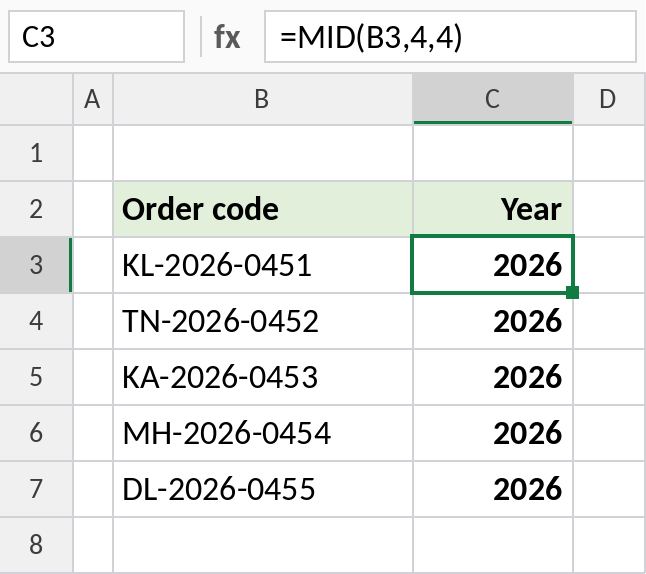Click the fill handle of cell C3
Viewport: 646px width, 574px height.
tap(573, 293)
